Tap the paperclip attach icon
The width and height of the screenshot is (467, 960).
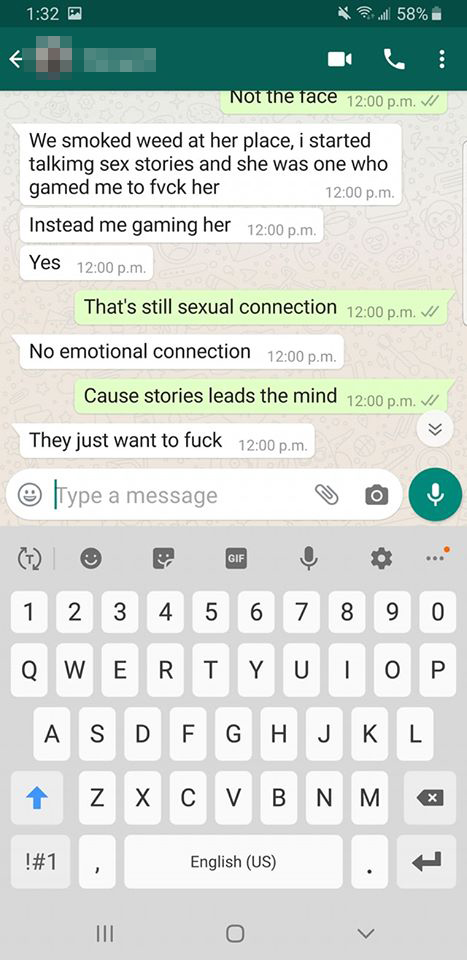[327, 495]
